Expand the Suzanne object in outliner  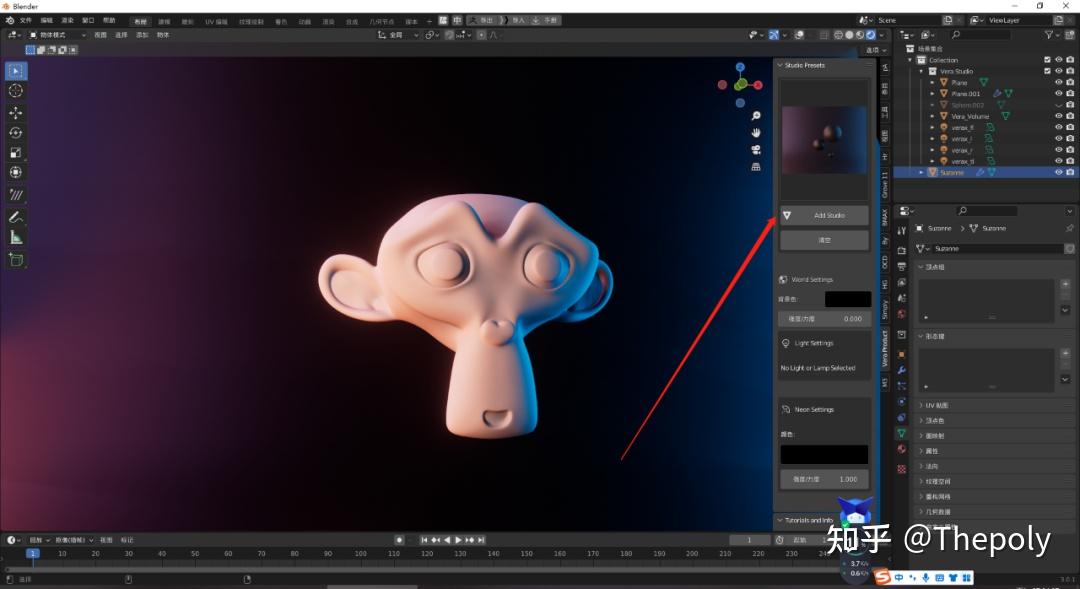click(921, 172)
